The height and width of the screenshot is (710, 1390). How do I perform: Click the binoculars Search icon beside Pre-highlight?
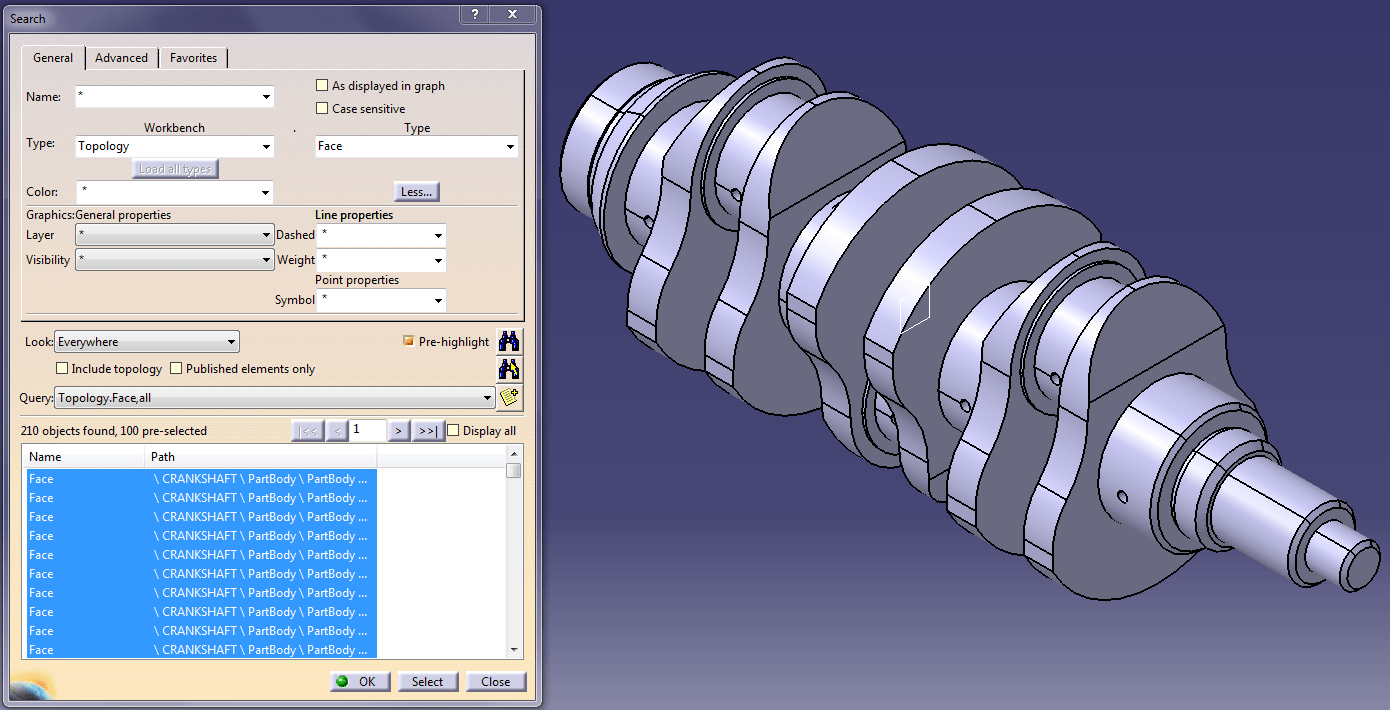[509, 341]
